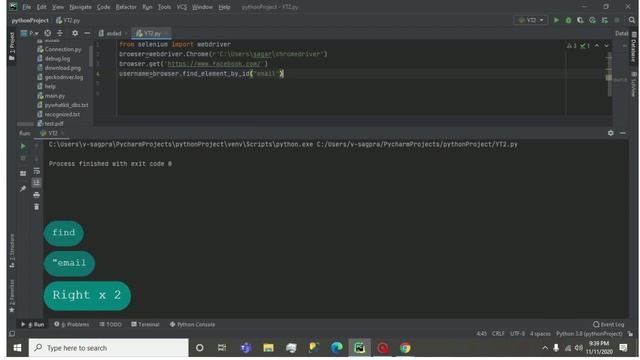Image resolution: width=640 pixels, height=360 pixels.
Task: Go to previous highlighted error arrow
Action: click(x=597, y=46)
